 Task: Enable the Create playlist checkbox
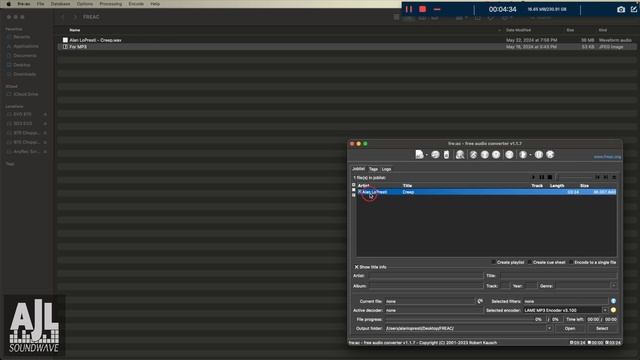point(493,262)
